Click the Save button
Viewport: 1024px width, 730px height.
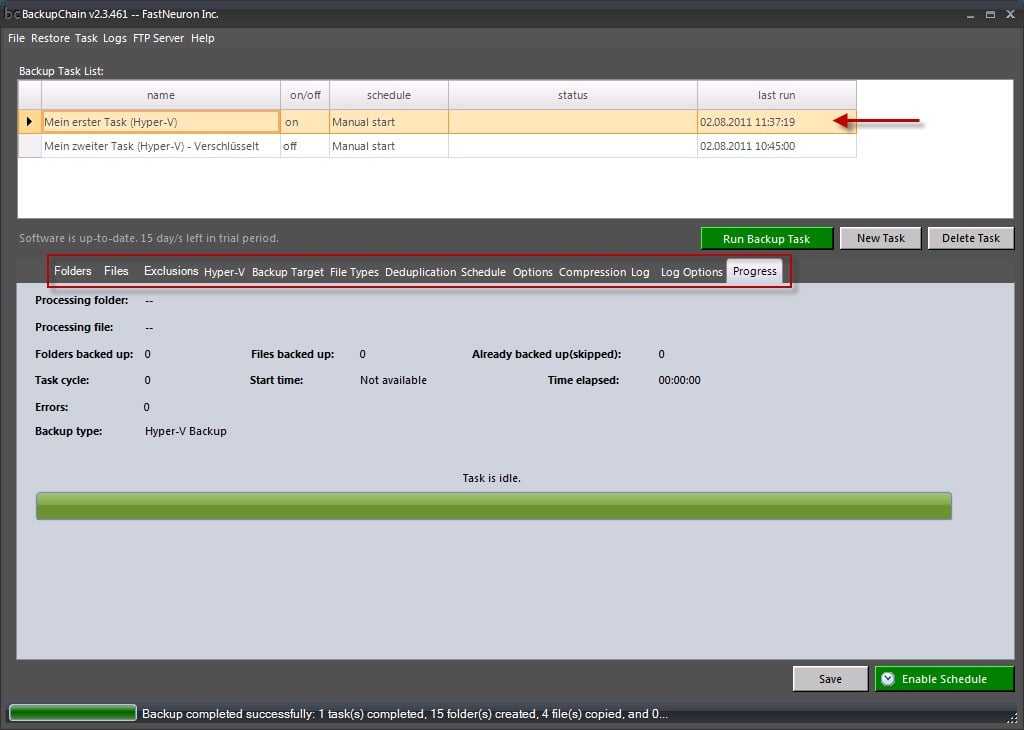(830, 679)
